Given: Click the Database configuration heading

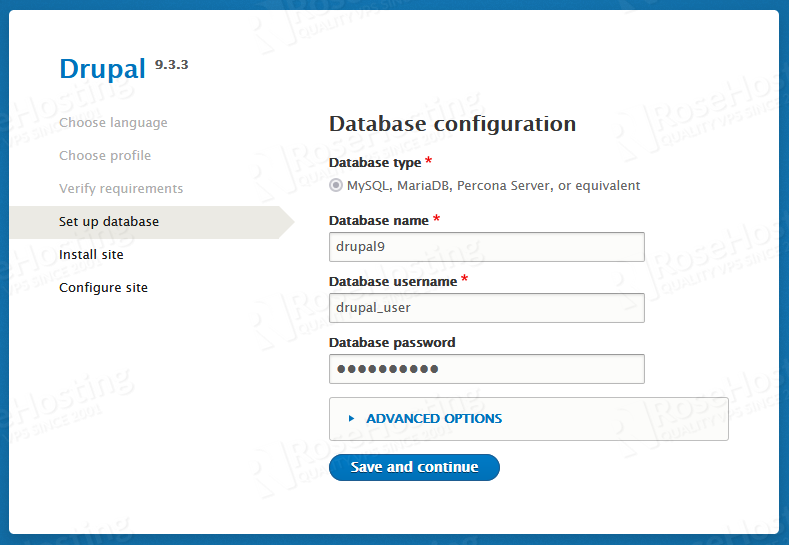Looking at the screenshot, I should click(x=452, y=124).
